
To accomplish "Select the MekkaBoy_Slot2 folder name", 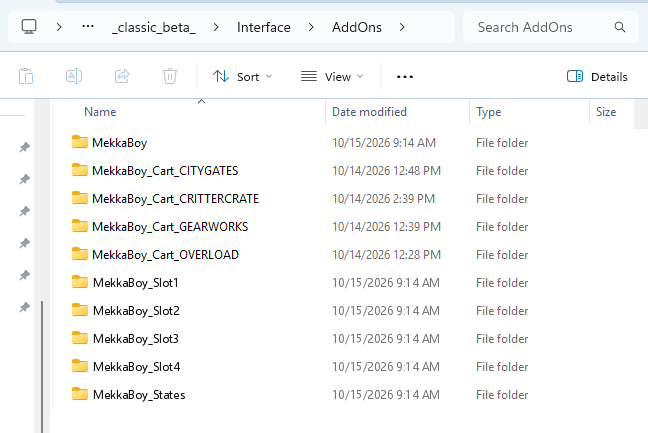I will click(136, 311).
